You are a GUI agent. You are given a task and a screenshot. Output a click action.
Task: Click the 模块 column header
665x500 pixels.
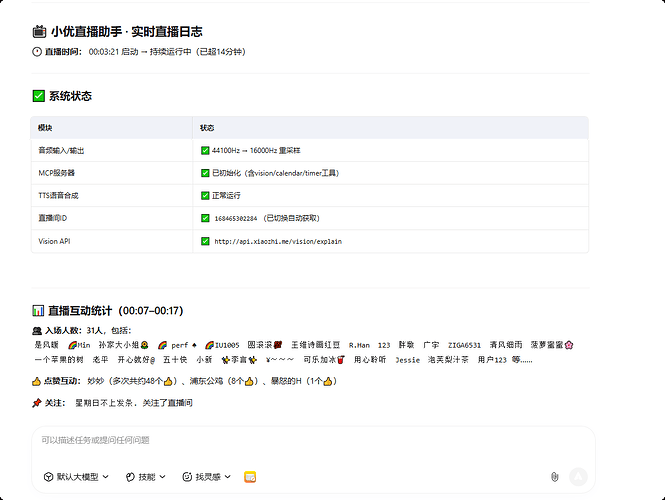pos(45,128)
